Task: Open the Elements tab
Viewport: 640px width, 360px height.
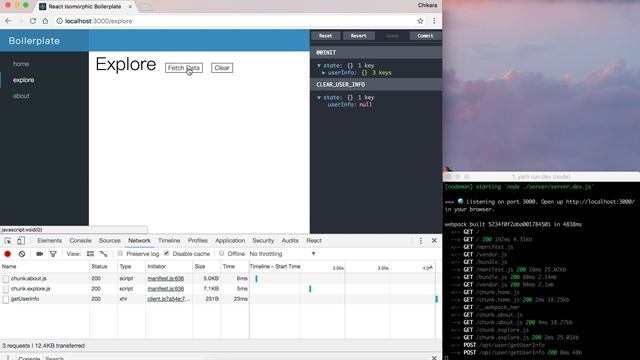Action: pyautogui.click(x=49, y=241)
